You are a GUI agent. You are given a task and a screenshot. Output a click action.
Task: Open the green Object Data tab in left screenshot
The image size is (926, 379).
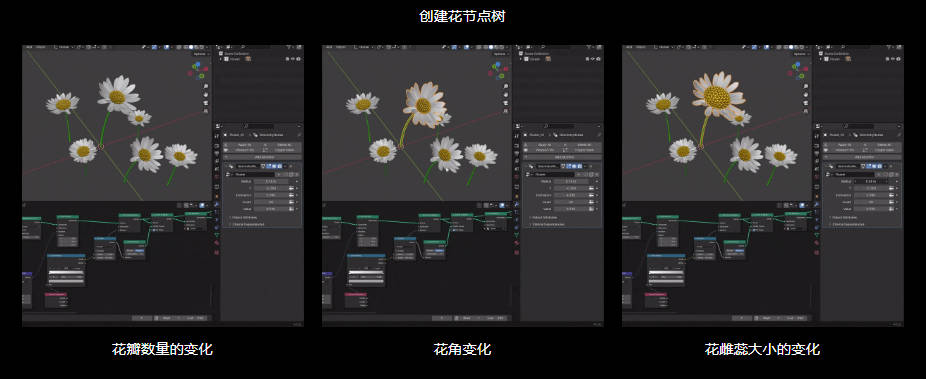[x=217, y=234]
